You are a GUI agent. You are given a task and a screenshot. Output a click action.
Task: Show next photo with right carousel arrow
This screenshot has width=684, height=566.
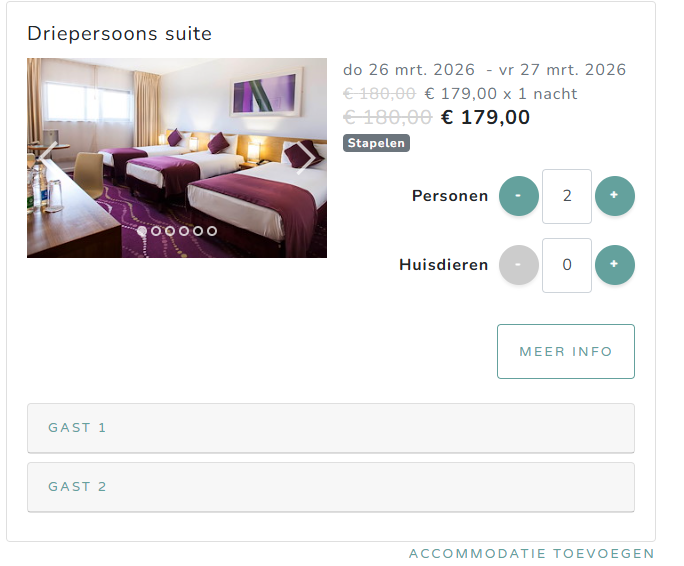tap(306, 158)
